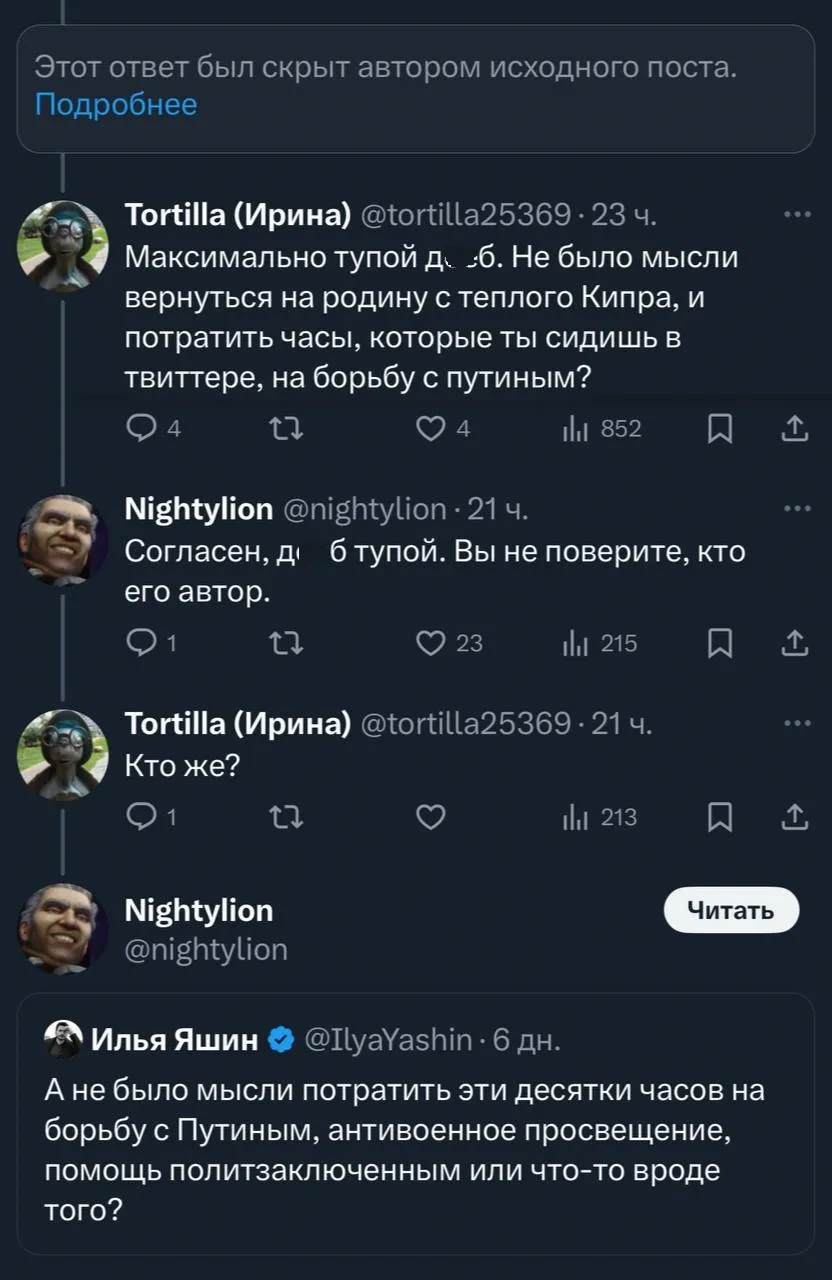Like the 'Кто же?' tweet

[431, 817]
